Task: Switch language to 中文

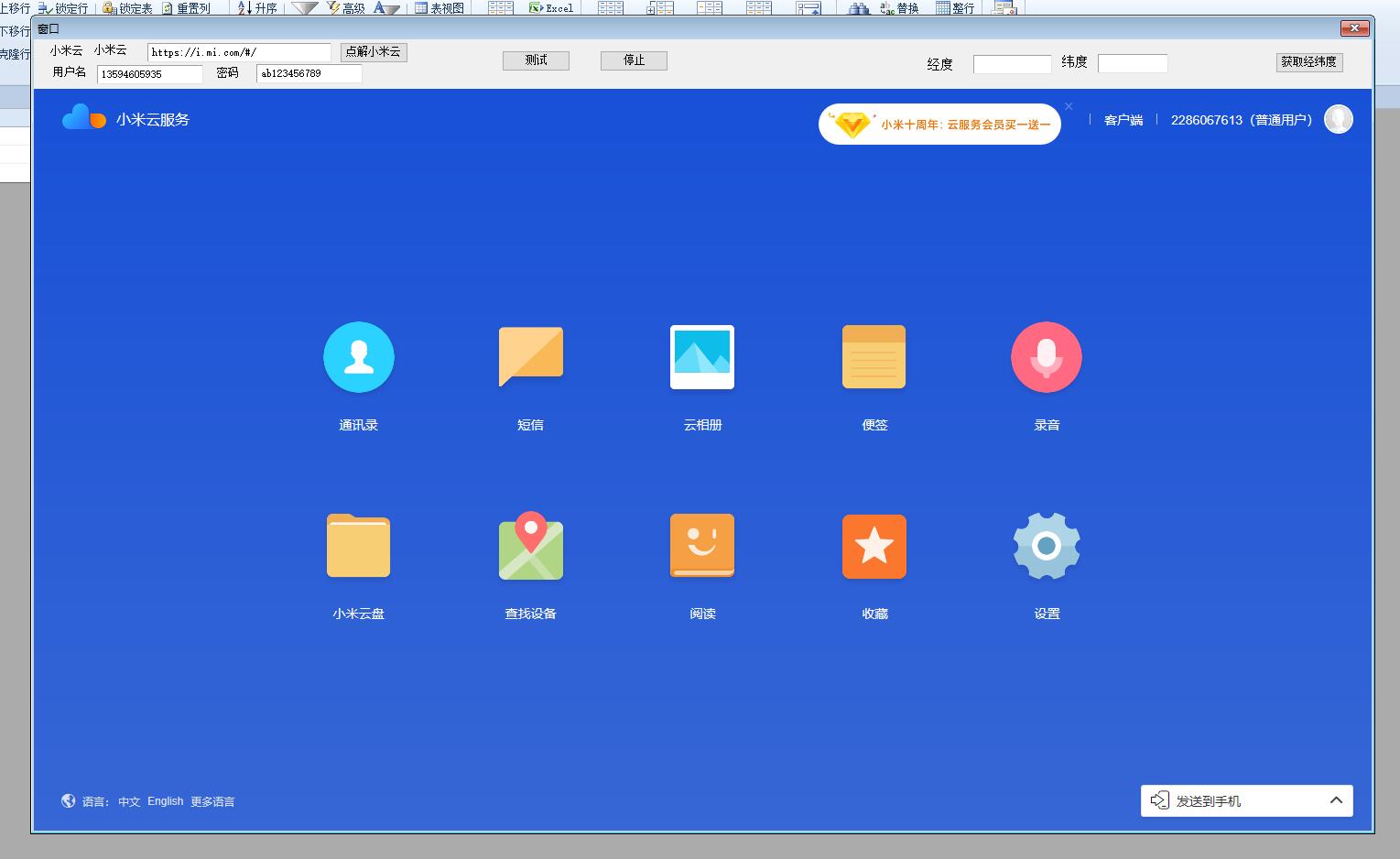Action: (129, 801)
